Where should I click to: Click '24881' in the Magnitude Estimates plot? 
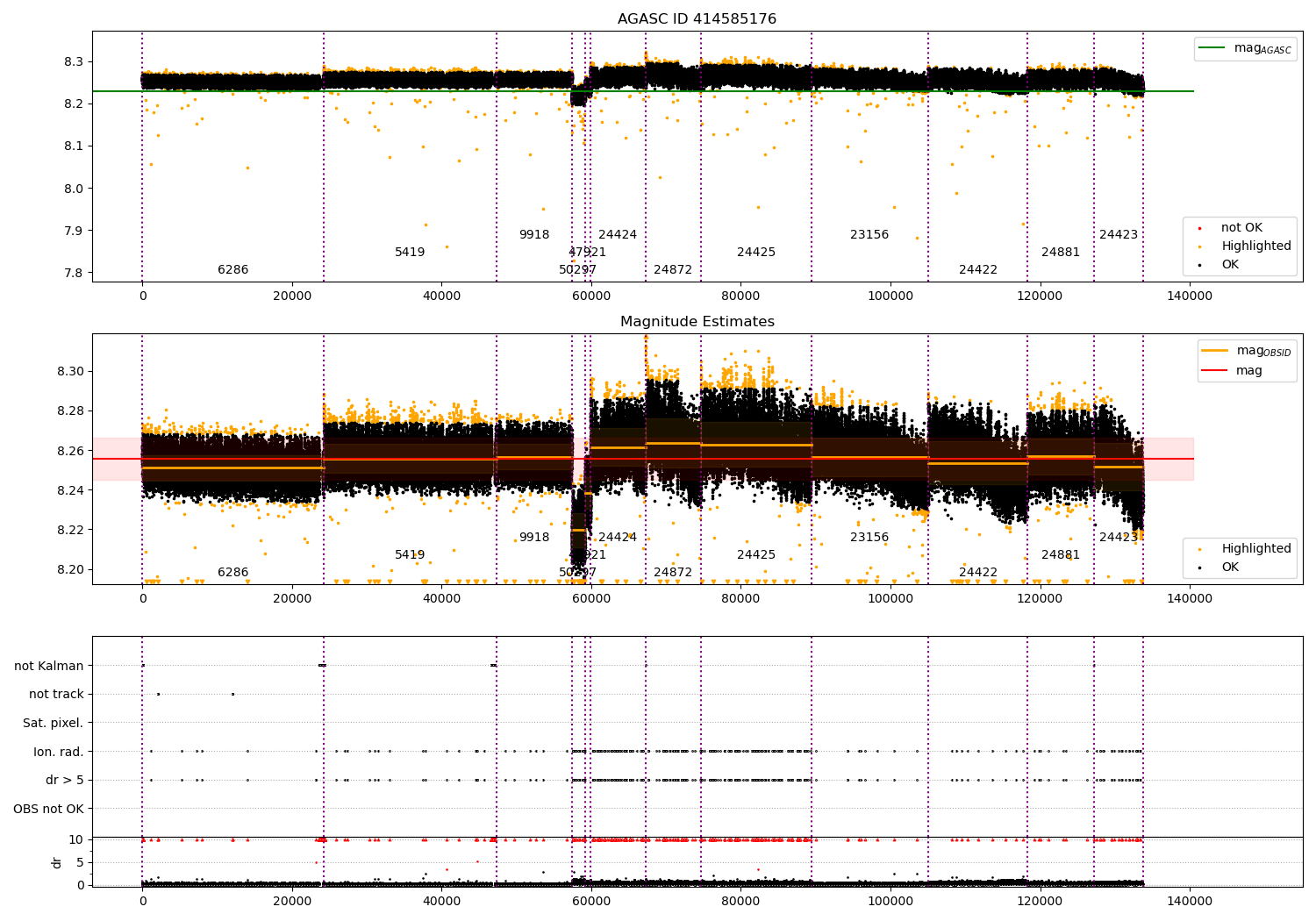[1061, 555]
